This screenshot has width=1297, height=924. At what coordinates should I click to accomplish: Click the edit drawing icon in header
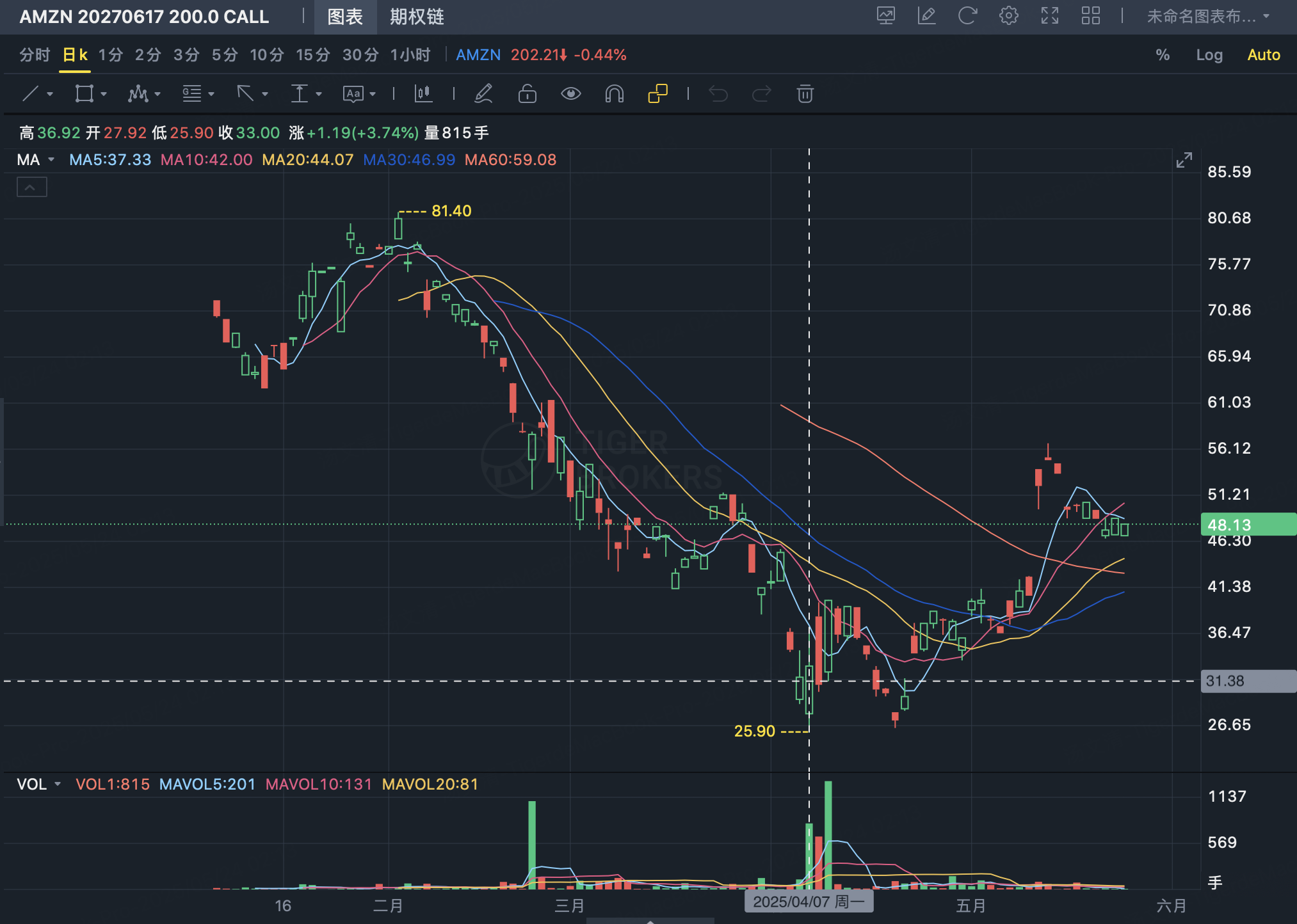(x=926, y=16)
